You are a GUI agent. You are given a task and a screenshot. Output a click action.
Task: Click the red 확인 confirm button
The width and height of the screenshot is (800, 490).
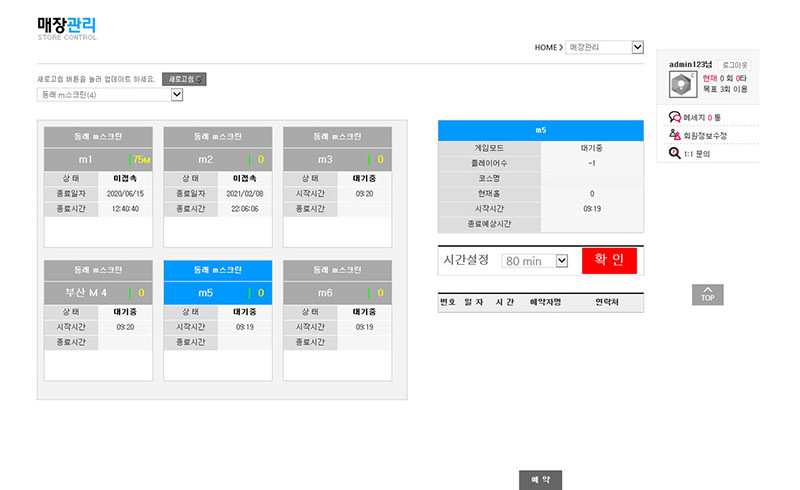[x=608, y=260]
